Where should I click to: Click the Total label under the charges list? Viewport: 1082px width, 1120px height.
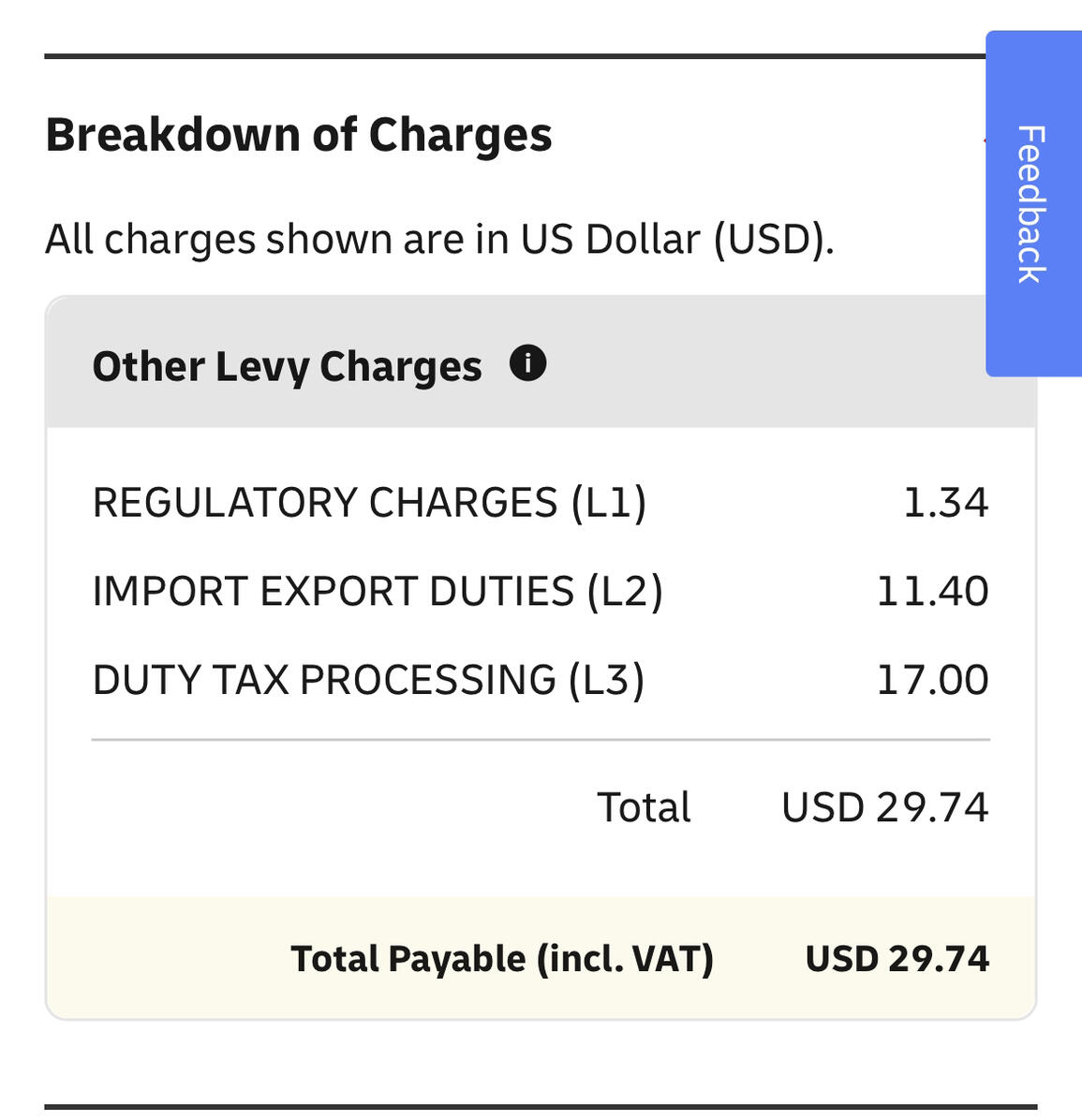[x=644, y=807]
